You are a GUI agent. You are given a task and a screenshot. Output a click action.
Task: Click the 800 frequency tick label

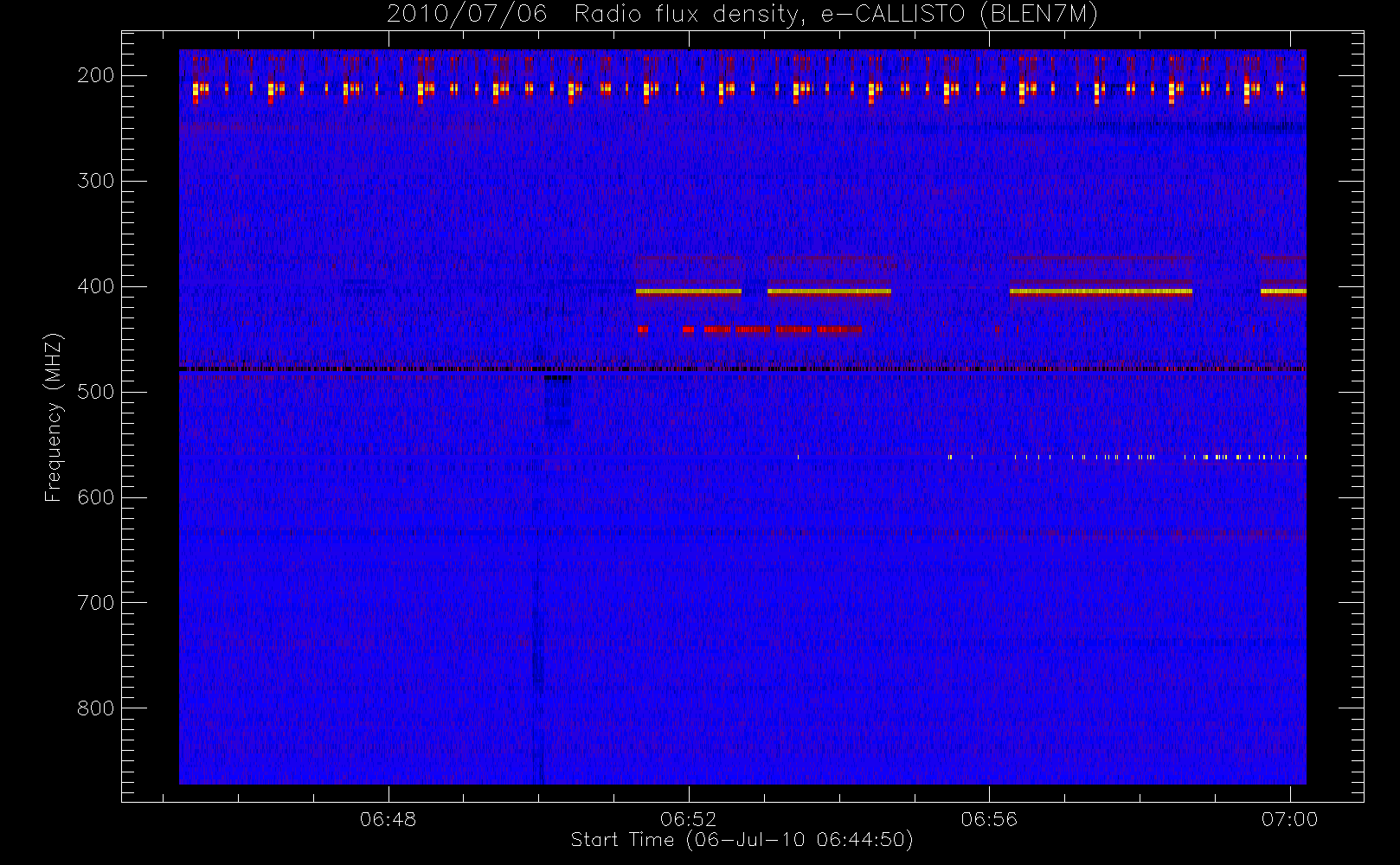pos(95,708)
